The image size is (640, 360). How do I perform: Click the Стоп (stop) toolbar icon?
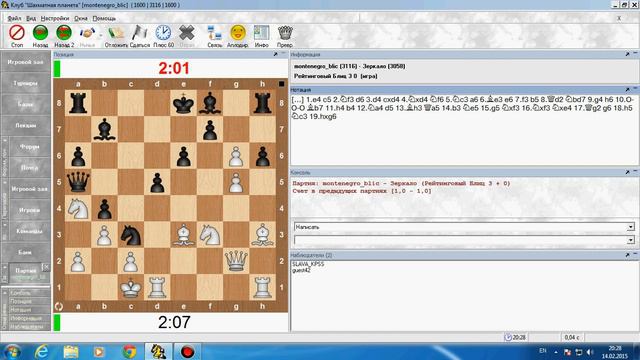click(17, 33)
